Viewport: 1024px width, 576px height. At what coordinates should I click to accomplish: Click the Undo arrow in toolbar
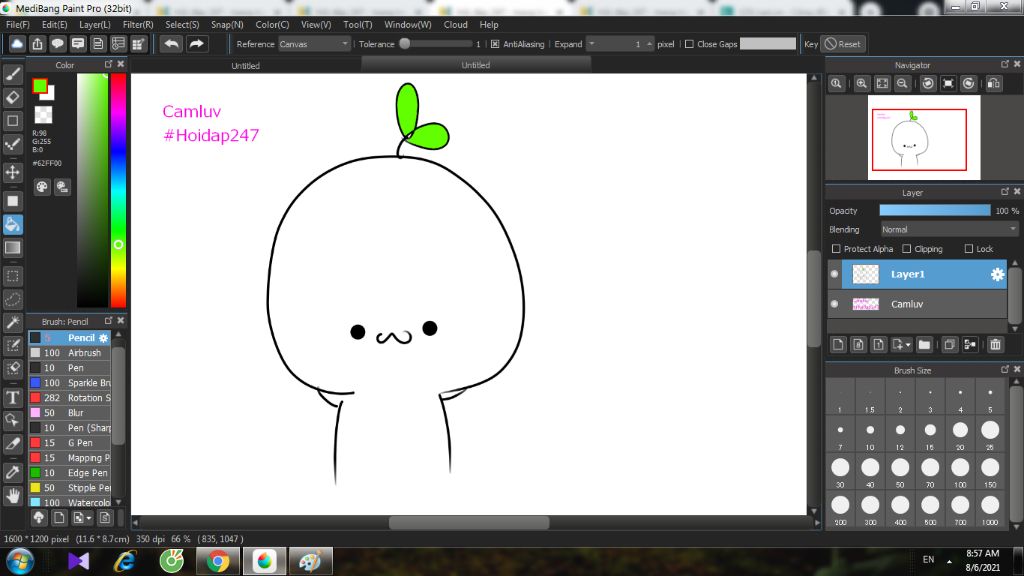point(172,44)
